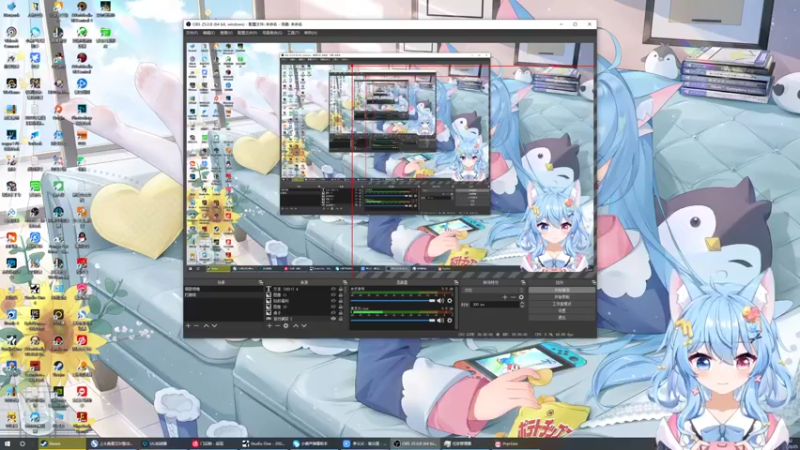Pop out the Audio Mixer dock with its float icon
The height and width of the screenshot is (450, 800).
click(x=456, y=282)
